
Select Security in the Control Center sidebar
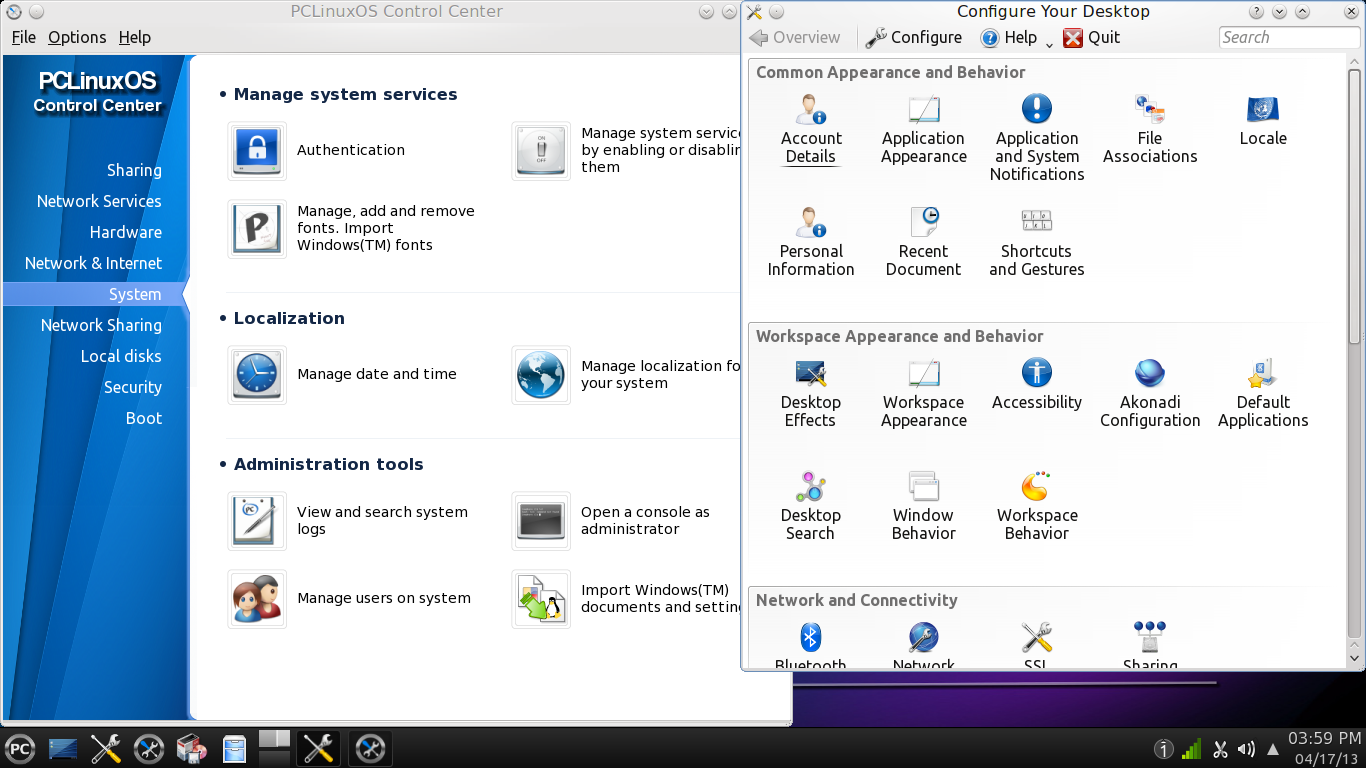(x=132, y=387)
